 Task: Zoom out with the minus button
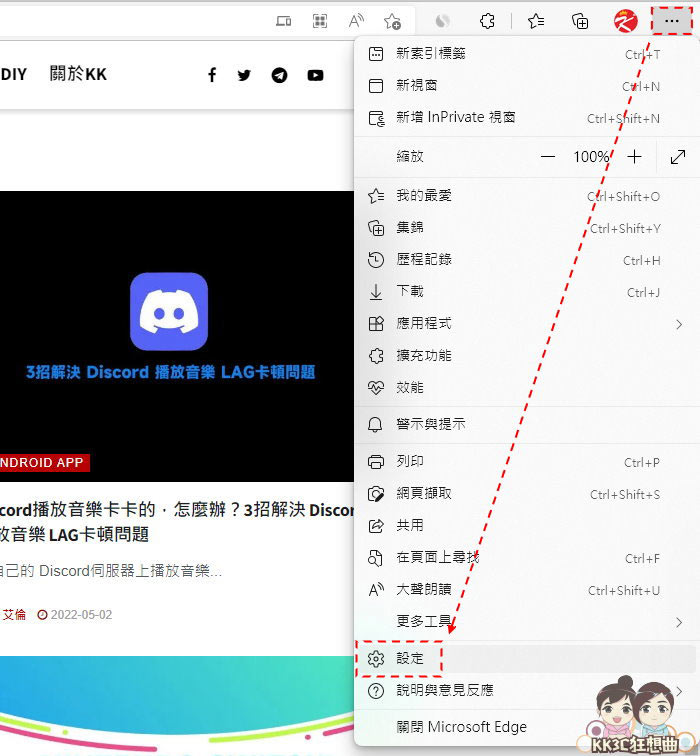click(x=548, y=157)
